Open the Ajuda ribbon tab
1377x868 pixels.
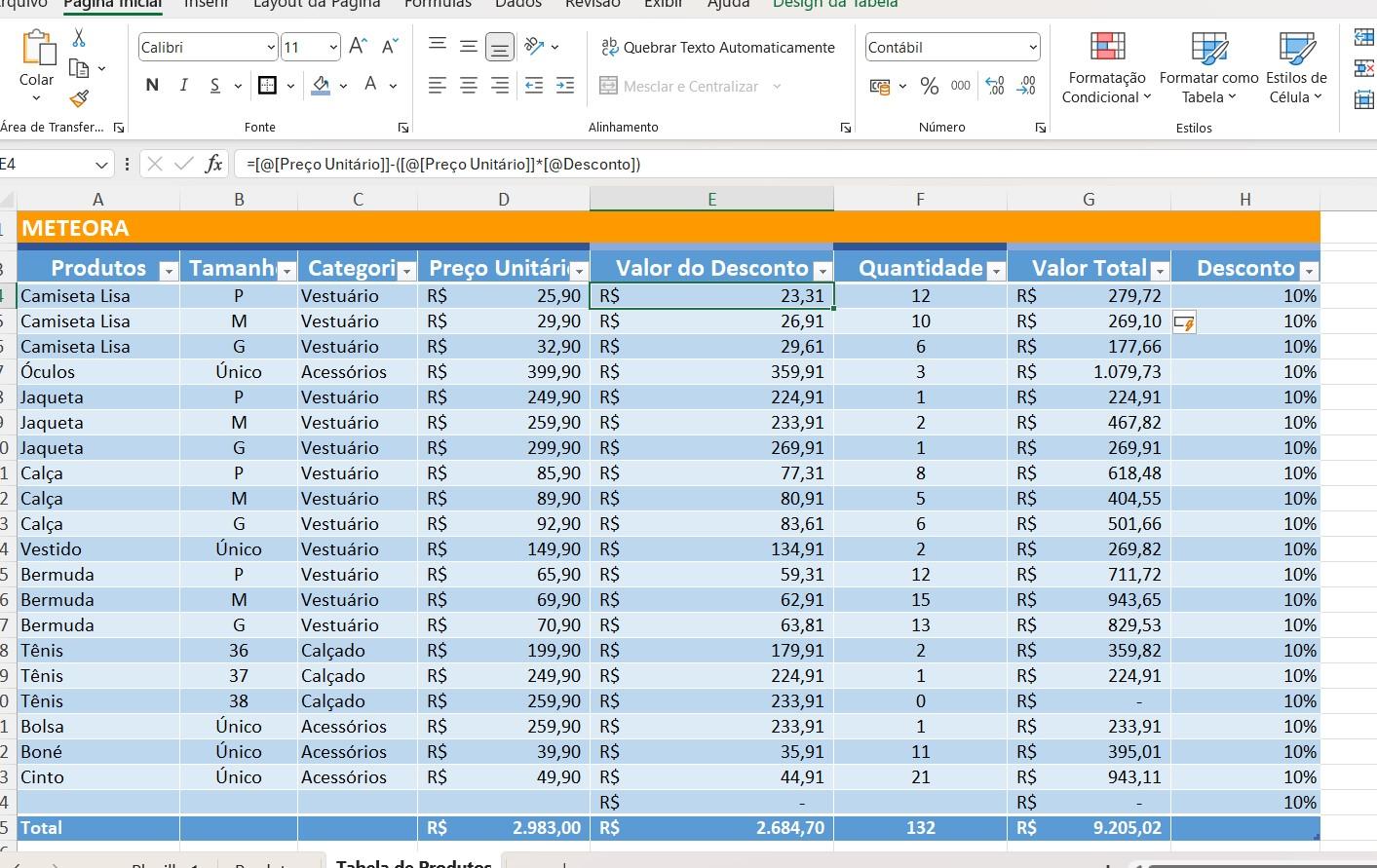pyautogui.click(x=729, y=4)
